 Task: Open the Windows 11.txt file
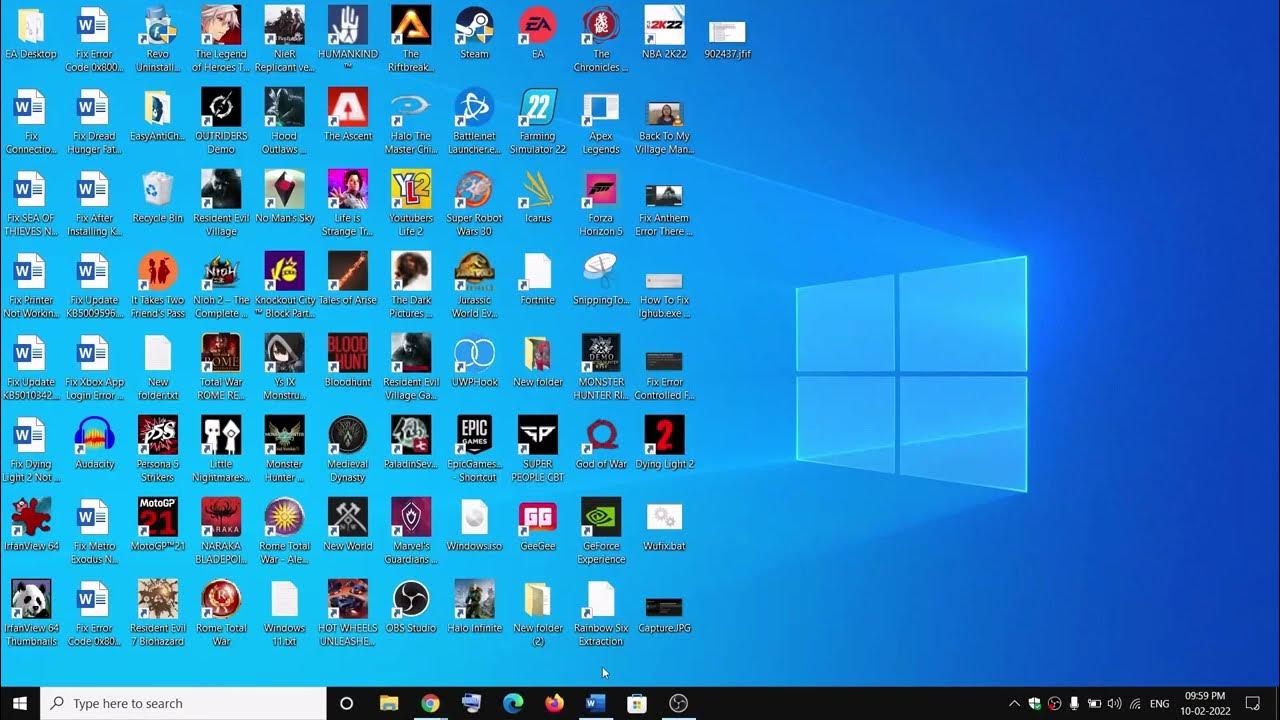(x=284, y=613)
